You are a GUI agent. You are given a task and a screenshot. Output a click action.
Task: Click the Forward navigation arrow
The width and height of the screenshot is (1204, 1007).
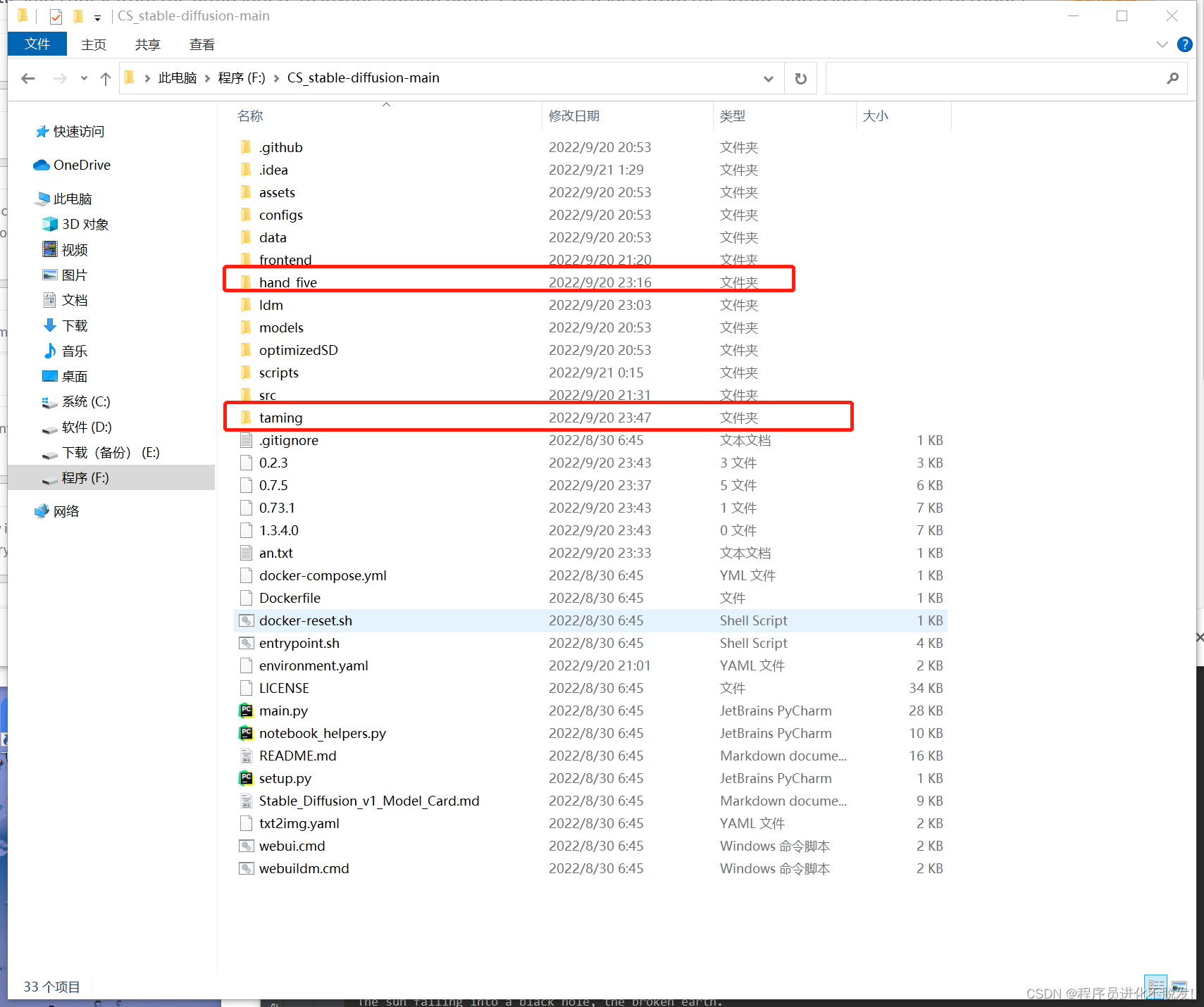[x=60, y=78]
